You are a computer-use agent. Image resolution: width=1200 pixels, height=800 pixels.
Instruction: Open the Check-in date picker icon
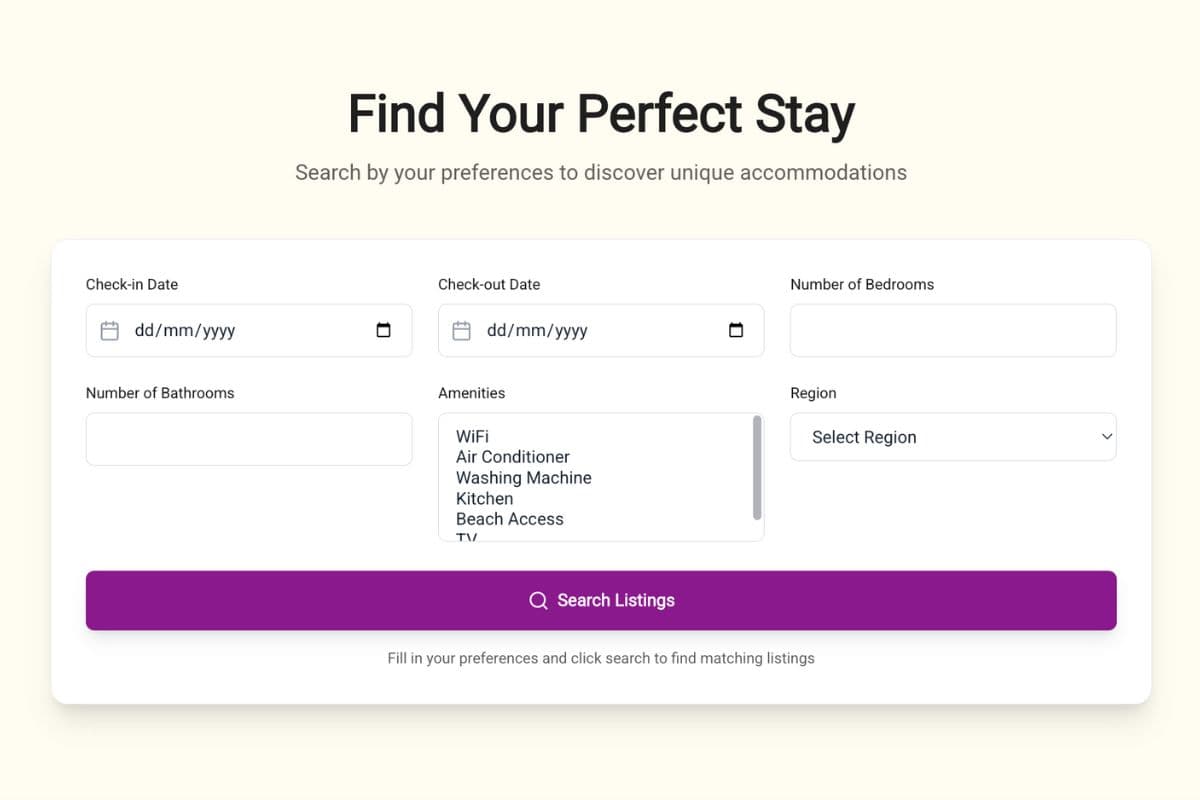pos(384,330)
